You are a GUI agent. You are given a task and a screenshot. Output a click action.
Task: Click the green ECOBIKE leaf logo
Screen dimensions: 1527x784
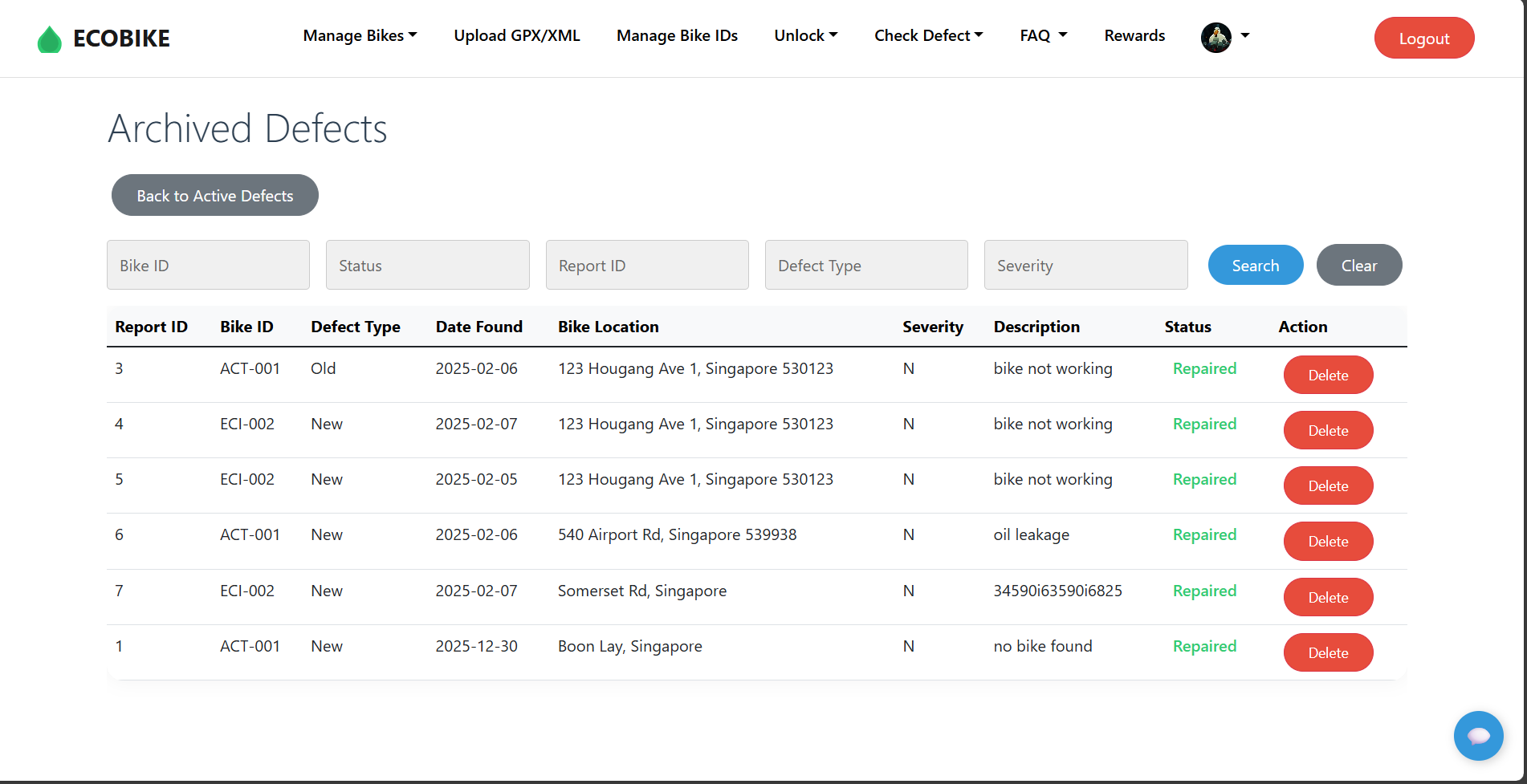click(x=50, y=39)
